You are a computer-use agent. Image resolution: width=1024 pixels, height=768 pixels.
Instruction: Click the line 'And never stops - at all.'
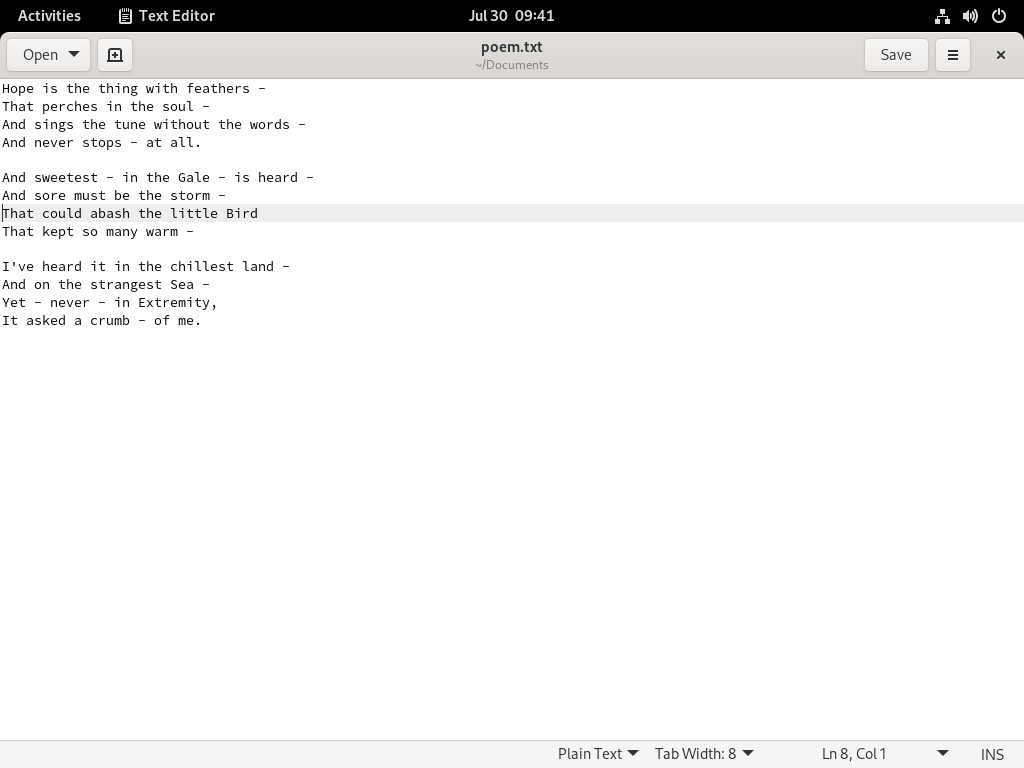pyautogui.click(x=102, y=142)
